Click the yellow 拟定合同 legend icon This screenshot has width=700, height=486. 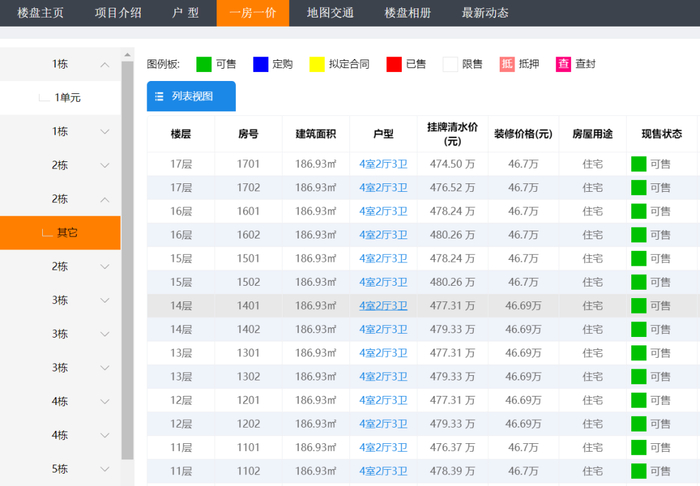pyautogui.click(x=317, y=64)
